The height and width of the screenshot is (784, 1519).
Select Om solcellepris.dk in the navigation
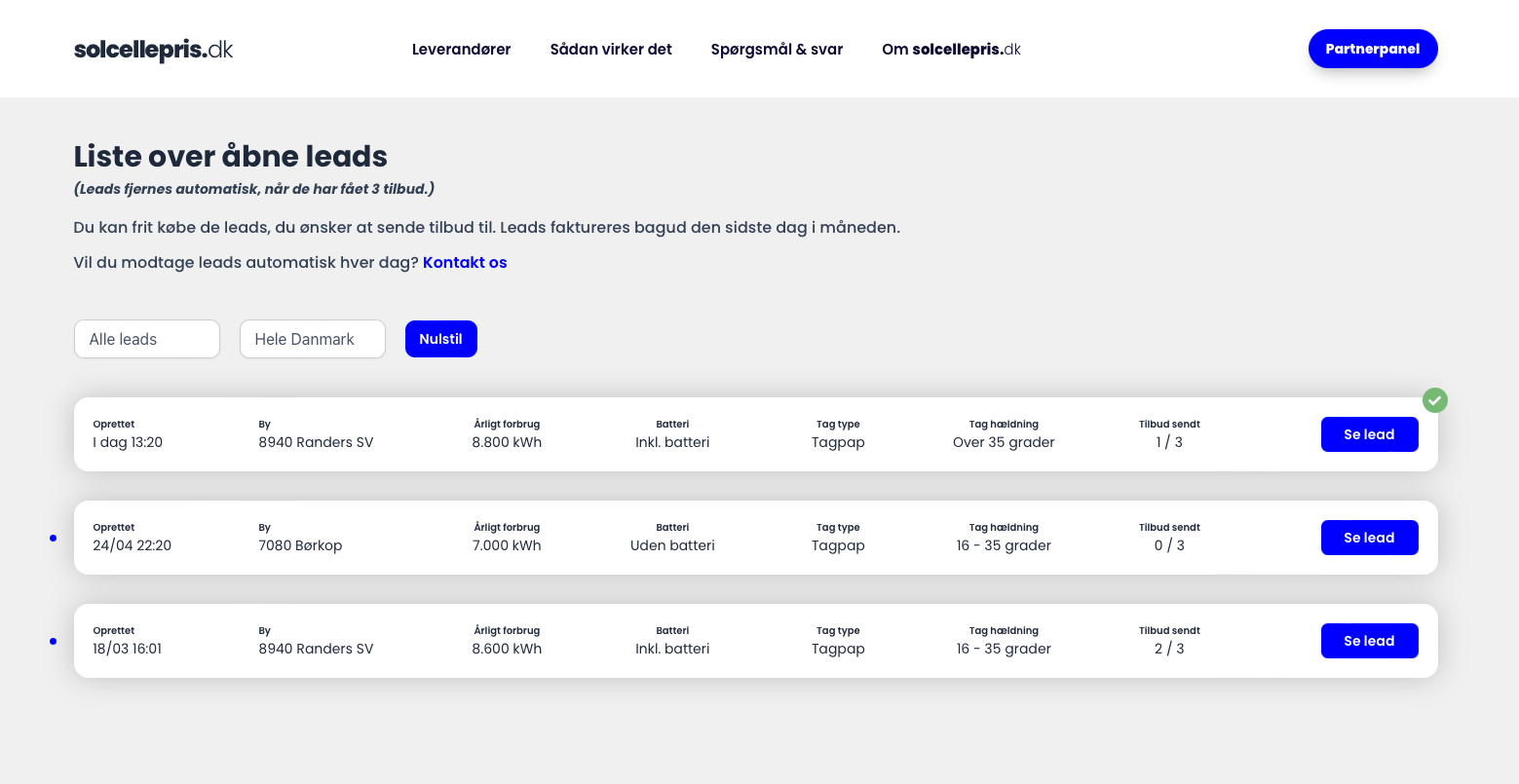pos(951,50)
